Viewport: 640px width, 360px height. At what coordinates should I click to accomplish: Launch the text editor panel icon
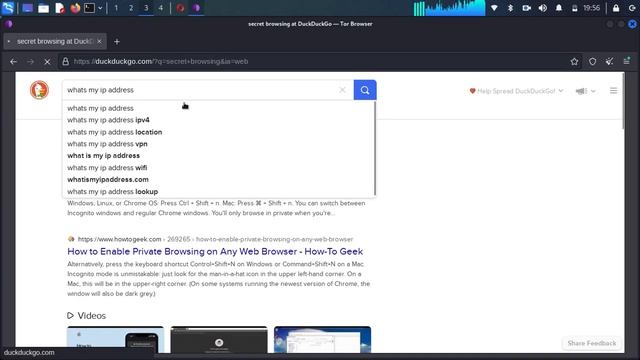pyautogui.click(x=60, y=8)
